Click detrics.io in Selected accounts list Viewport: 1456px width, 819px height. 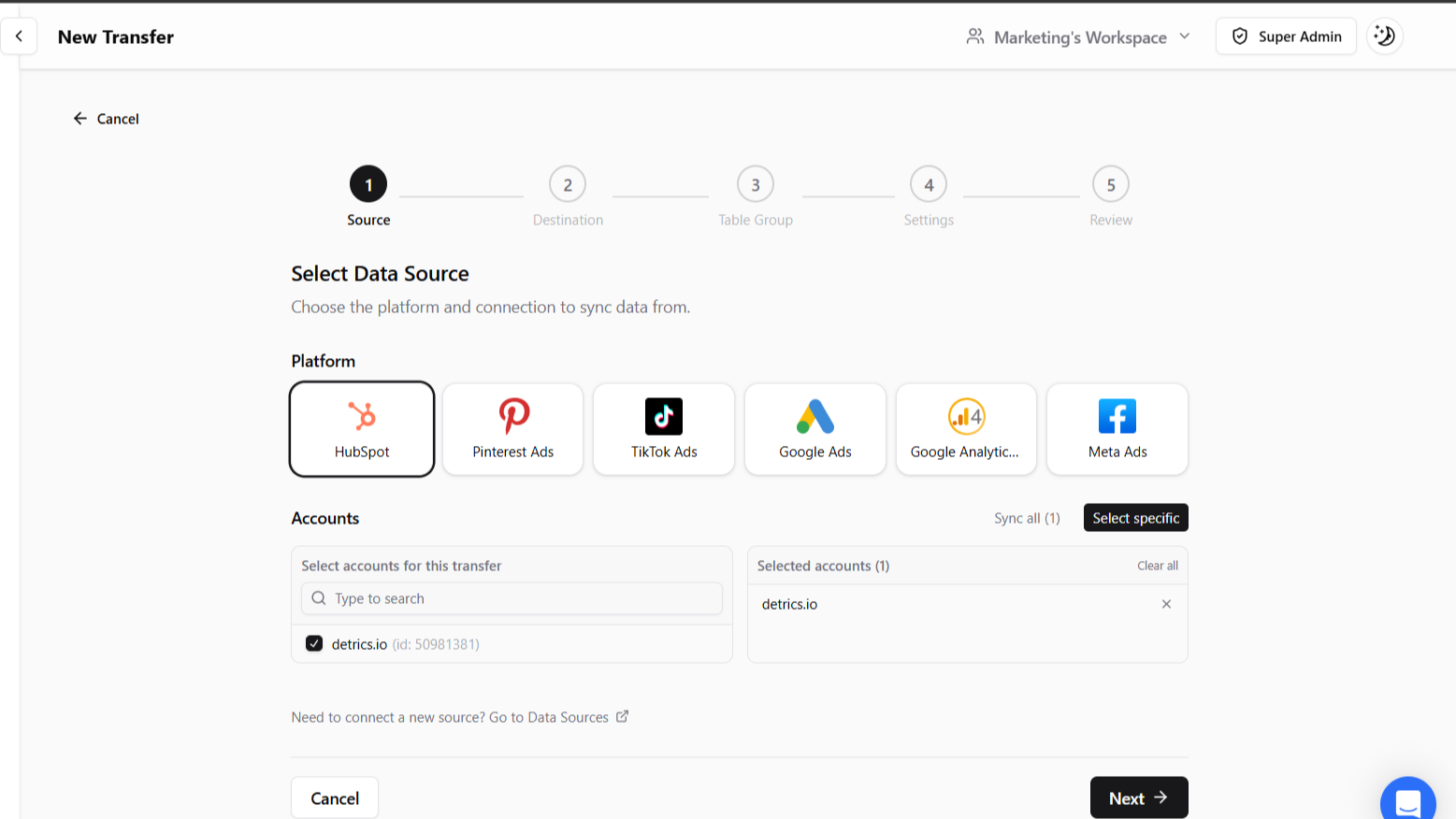click(x=789, y=604)
